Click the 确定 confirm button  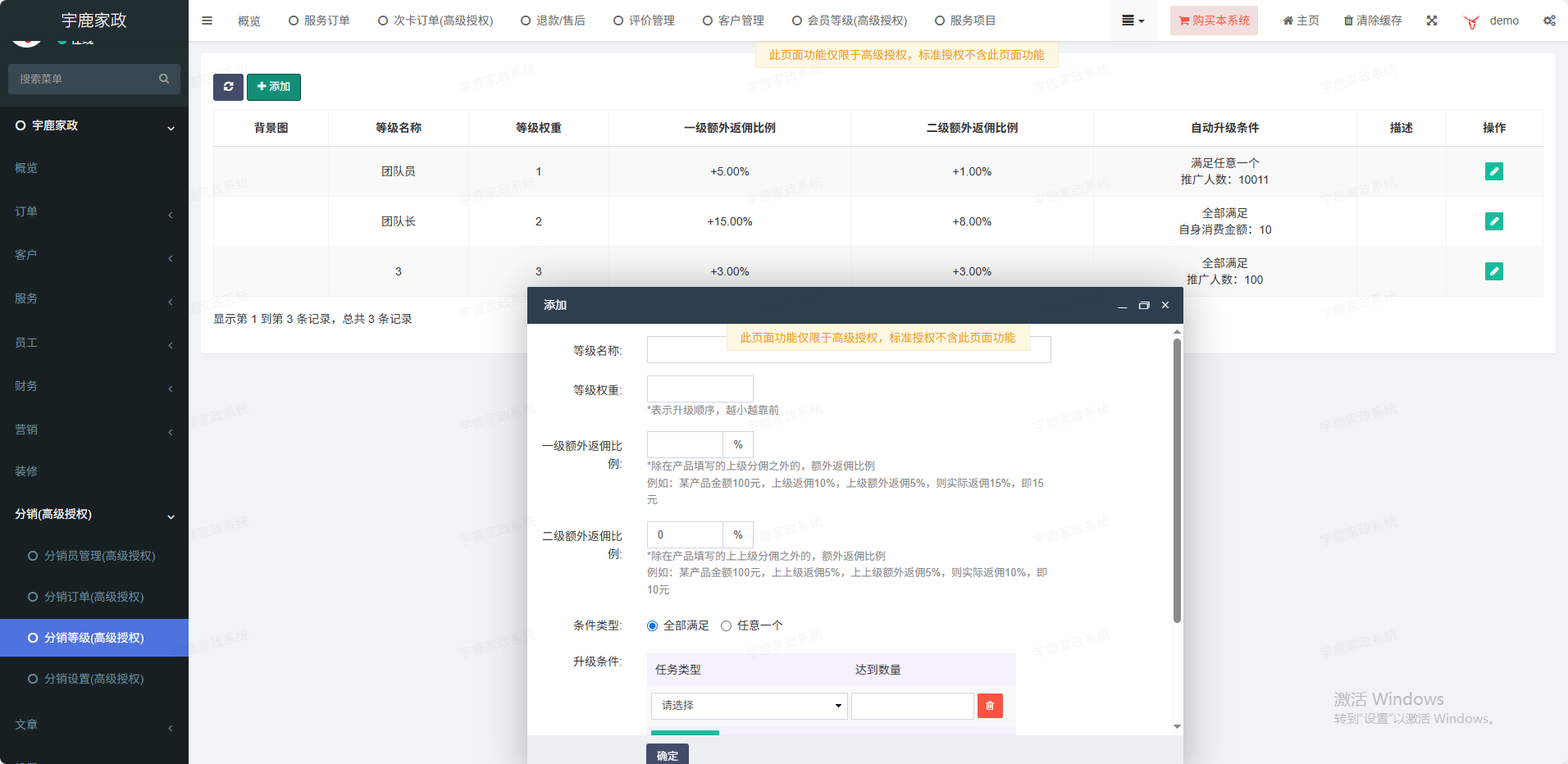[x=667, y=755]
